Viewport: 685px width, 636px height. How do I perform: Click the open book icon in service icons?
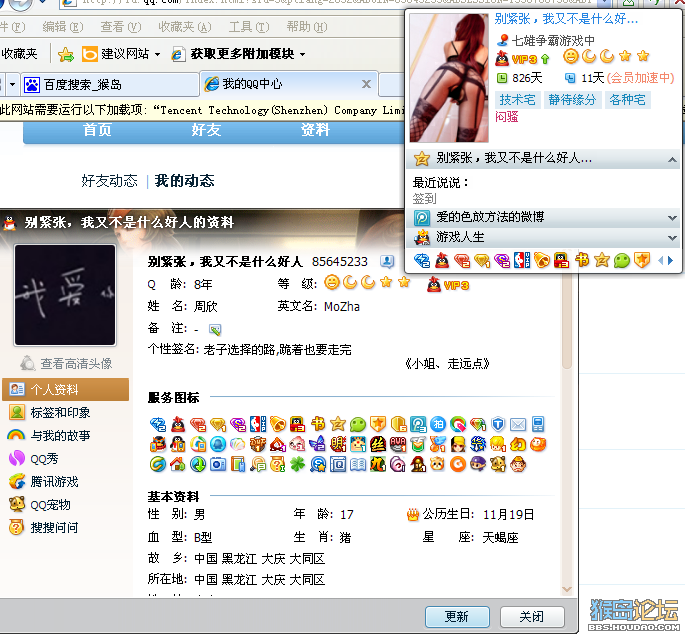point(358,465)
